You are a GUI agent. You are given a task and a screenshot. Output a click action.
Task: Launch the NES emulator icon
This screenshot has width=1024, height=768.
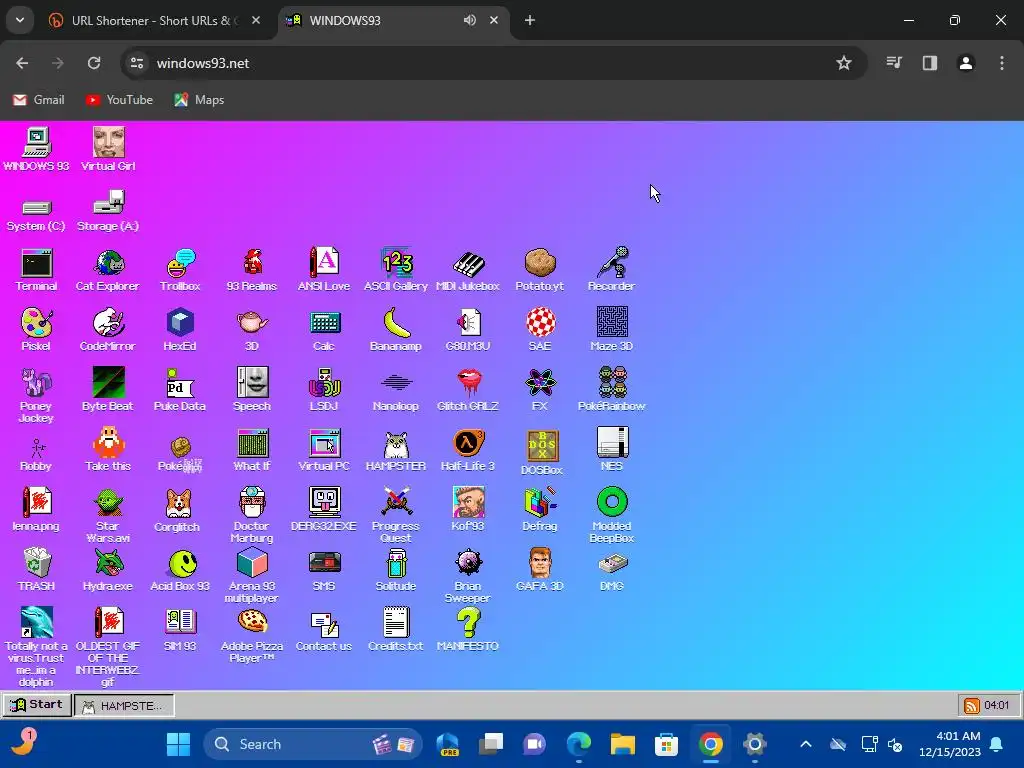(612, 449)
